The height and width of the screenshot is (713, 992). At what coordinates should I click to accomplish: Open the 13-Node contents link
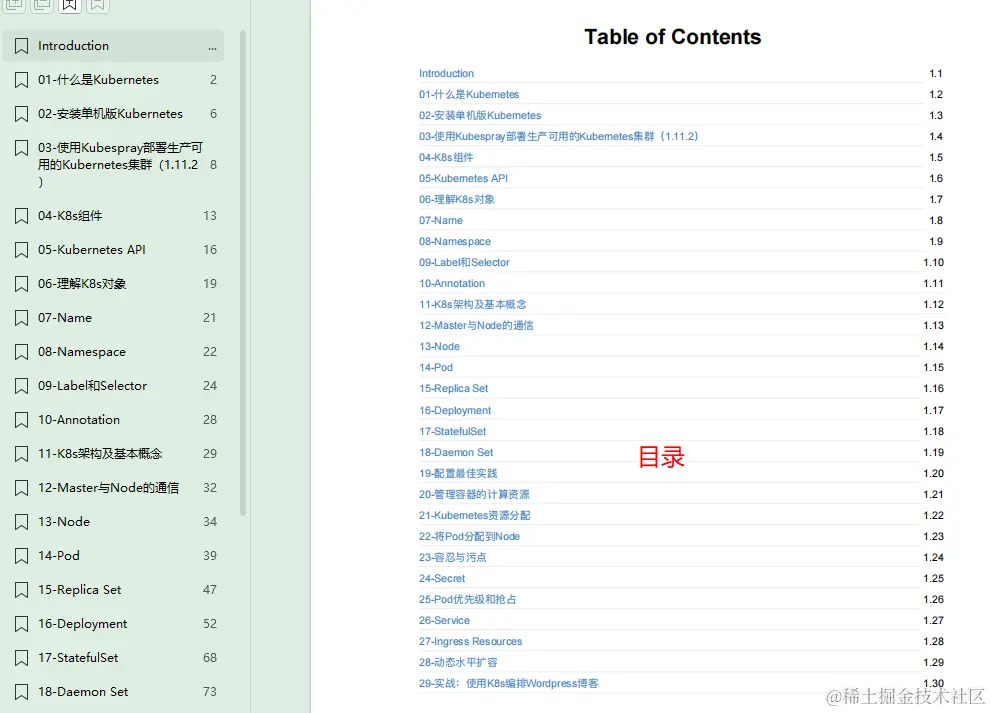click(439, 346)
